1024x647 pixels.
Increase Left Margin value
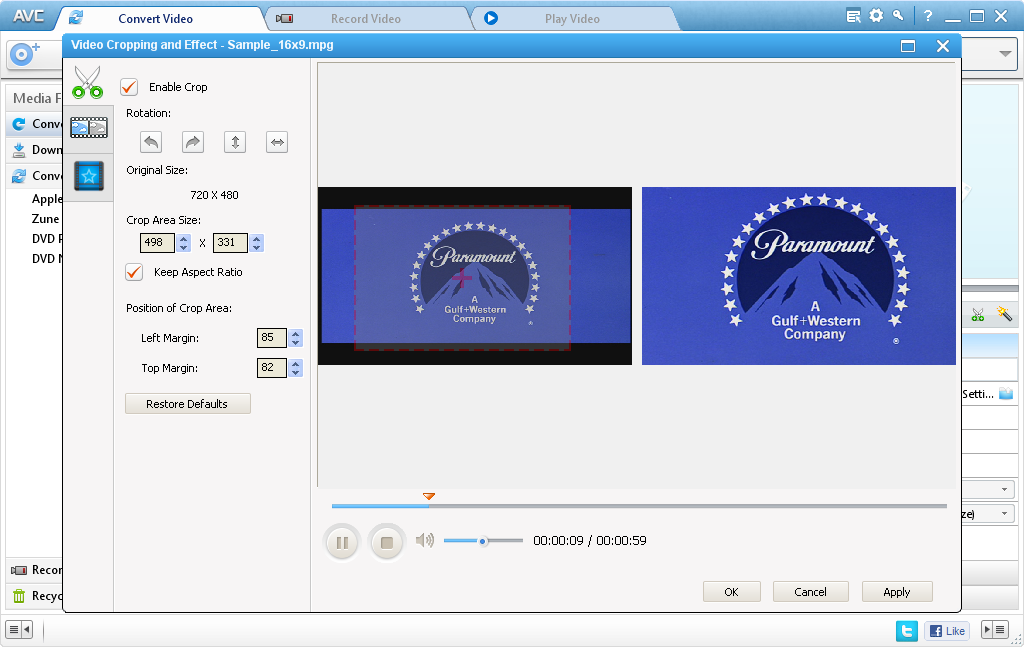click(296, 334)
